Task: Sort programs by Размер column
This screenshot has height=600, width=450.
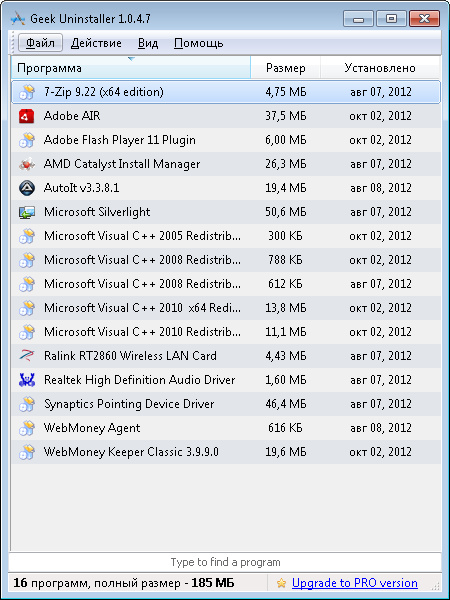Action: pos(285,68)
